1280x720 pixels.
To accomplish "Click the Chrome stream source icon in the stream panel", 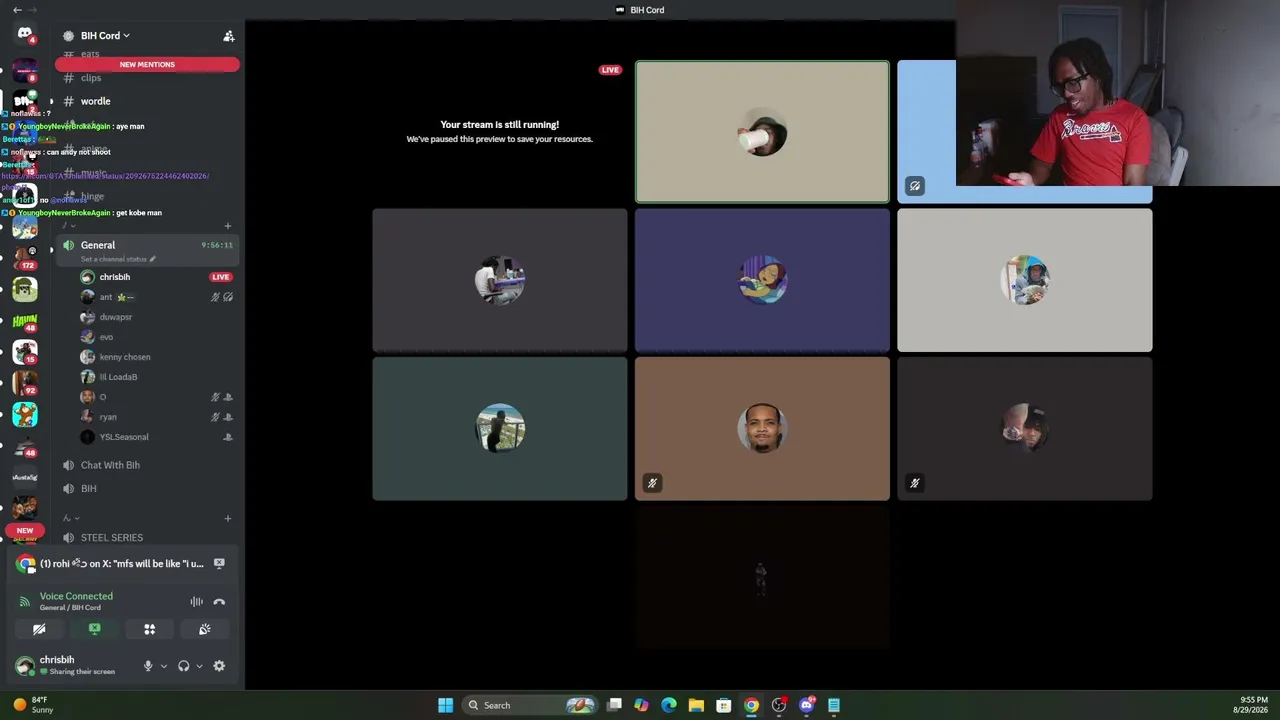I will 26,564.
